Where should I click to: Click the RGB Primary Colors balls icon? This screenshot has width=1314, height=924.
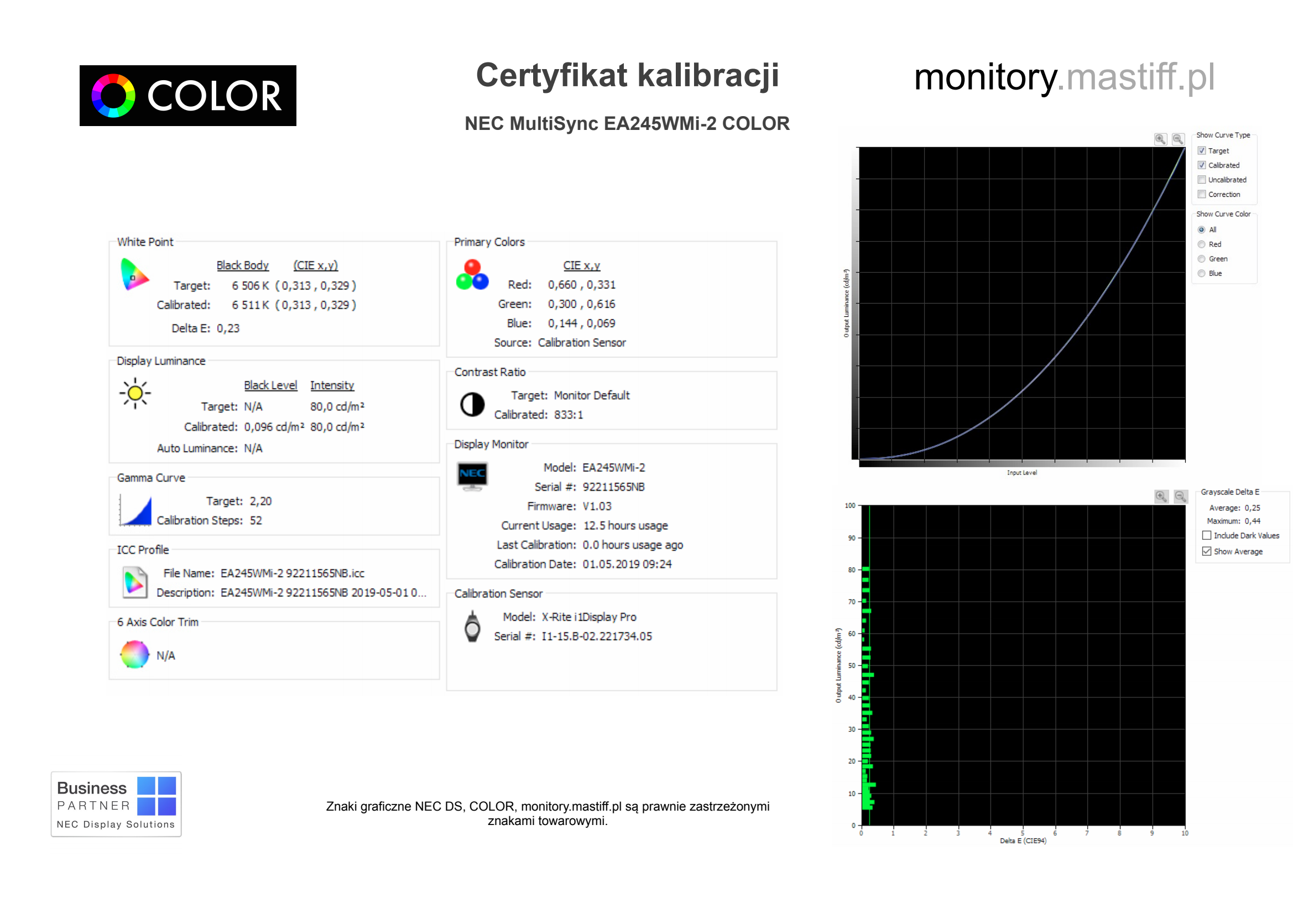tap(472, 275)
